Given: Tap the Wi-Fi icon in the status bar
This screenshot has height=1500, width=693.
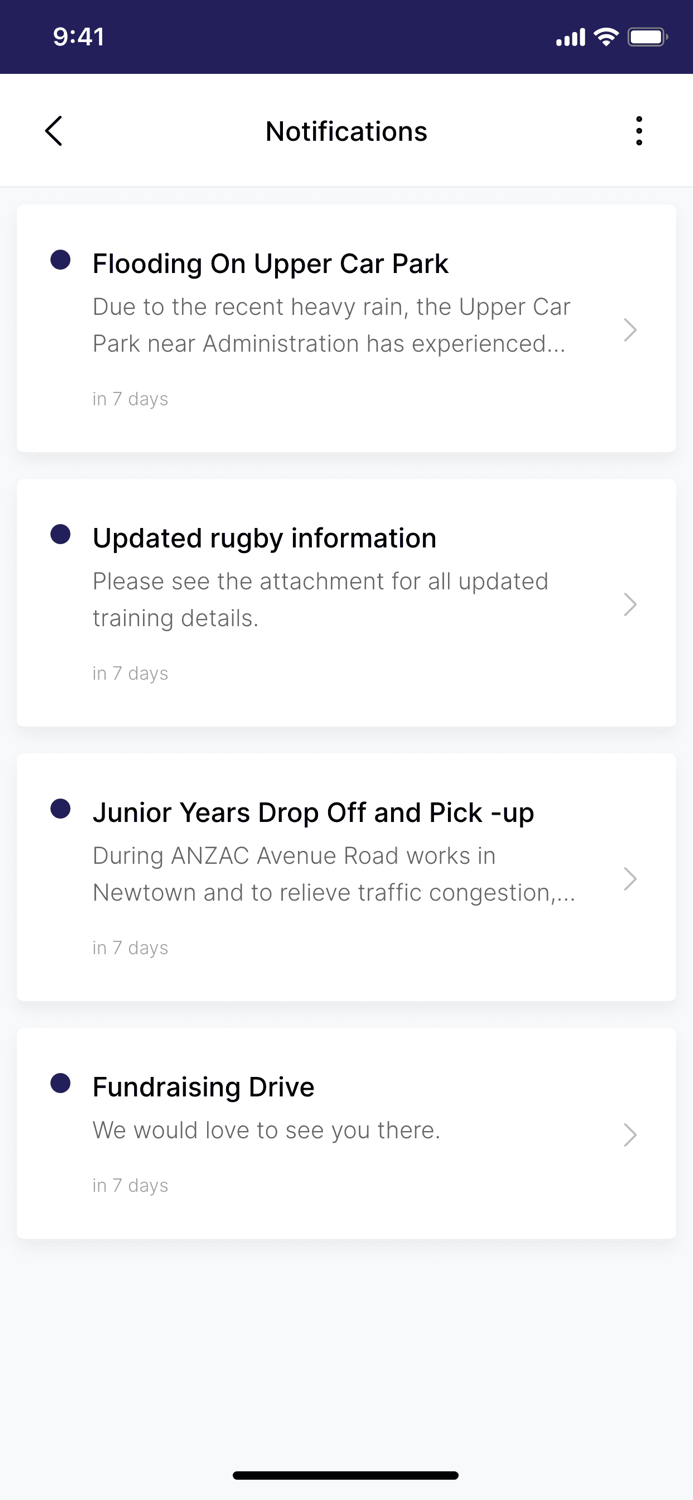Looking at the screenshot, I should coord(604,36).
